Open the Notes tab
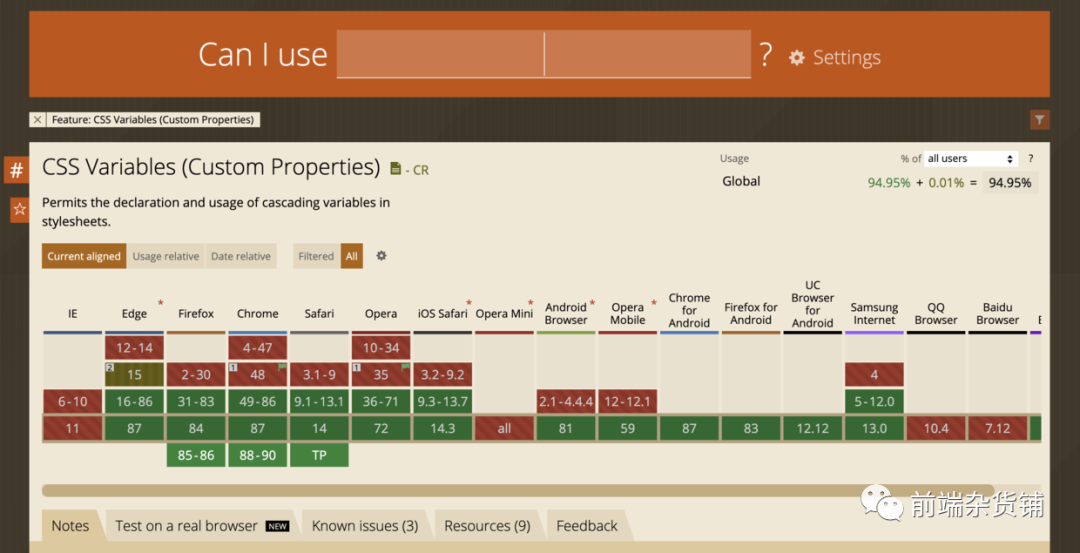1080x553 pixels. pyautogui.click(x=70, y=526)
